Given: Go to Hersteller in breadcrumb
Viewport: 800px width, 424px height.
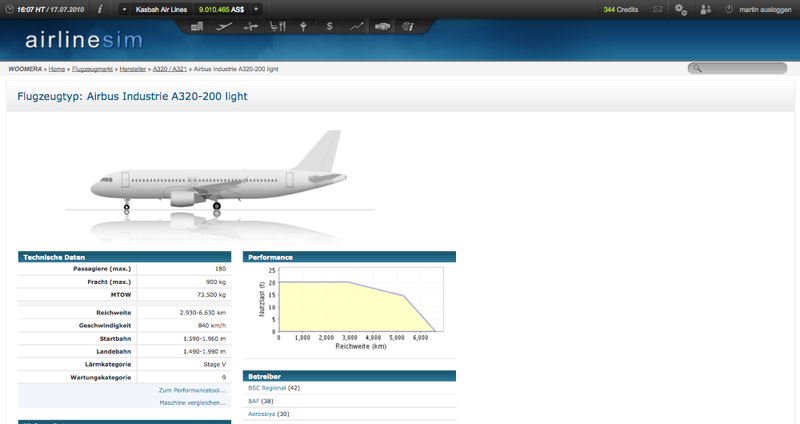Looking at the screenshot, I should [x=133, y=69].
